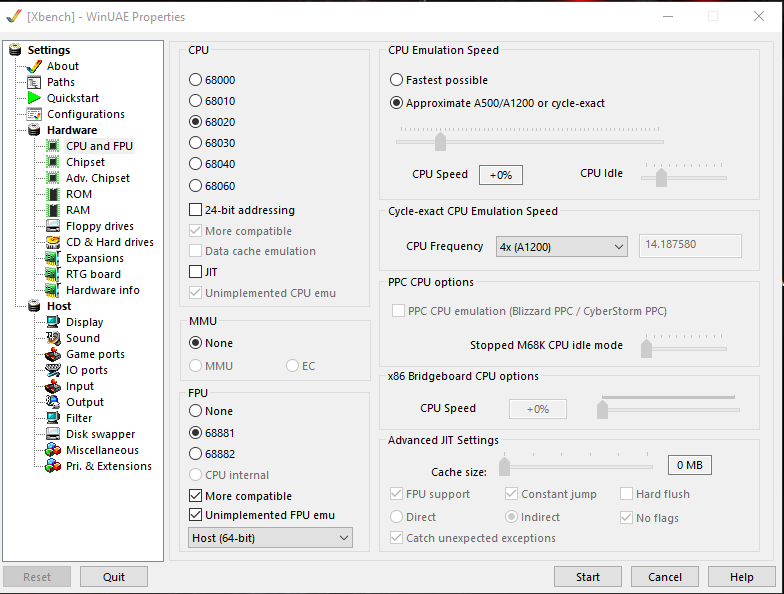Click the Start button

[588, 576]
